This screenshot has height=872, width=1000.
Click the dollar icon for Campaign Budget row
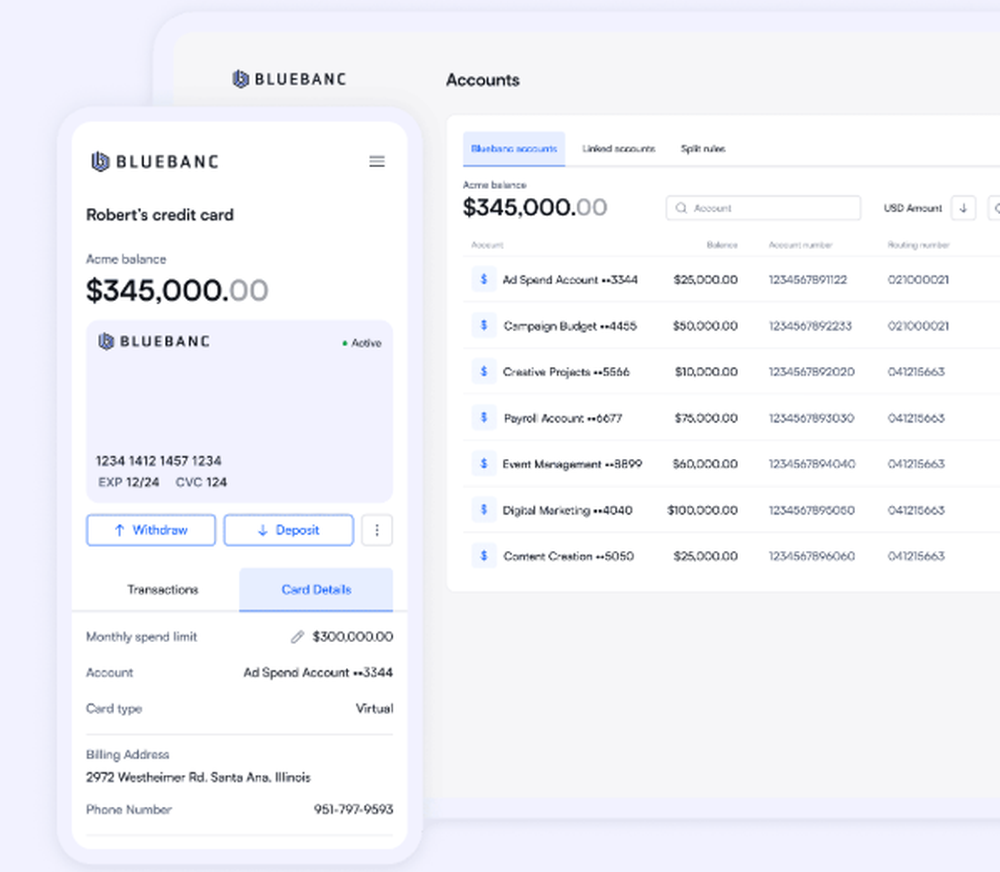point(483,325)
